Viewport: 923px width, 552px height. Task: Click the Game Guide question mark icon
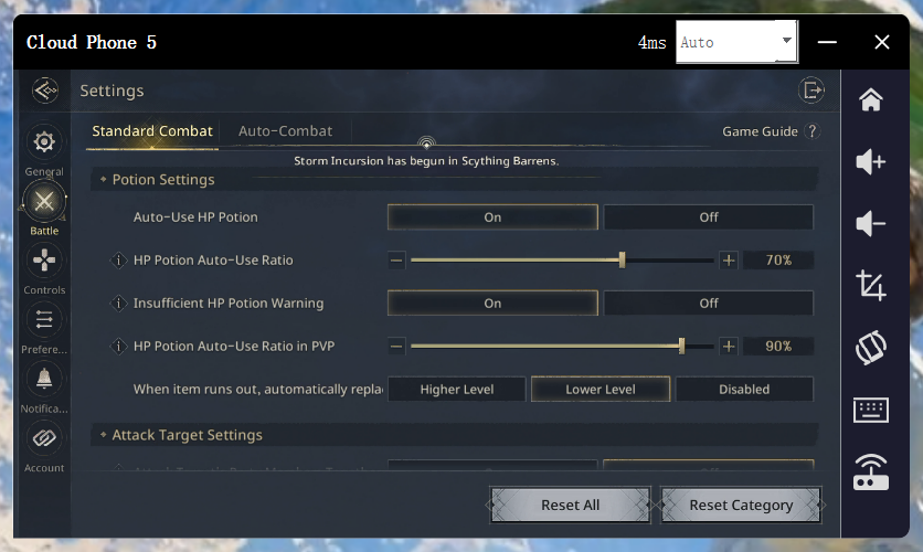pos(812,131)
